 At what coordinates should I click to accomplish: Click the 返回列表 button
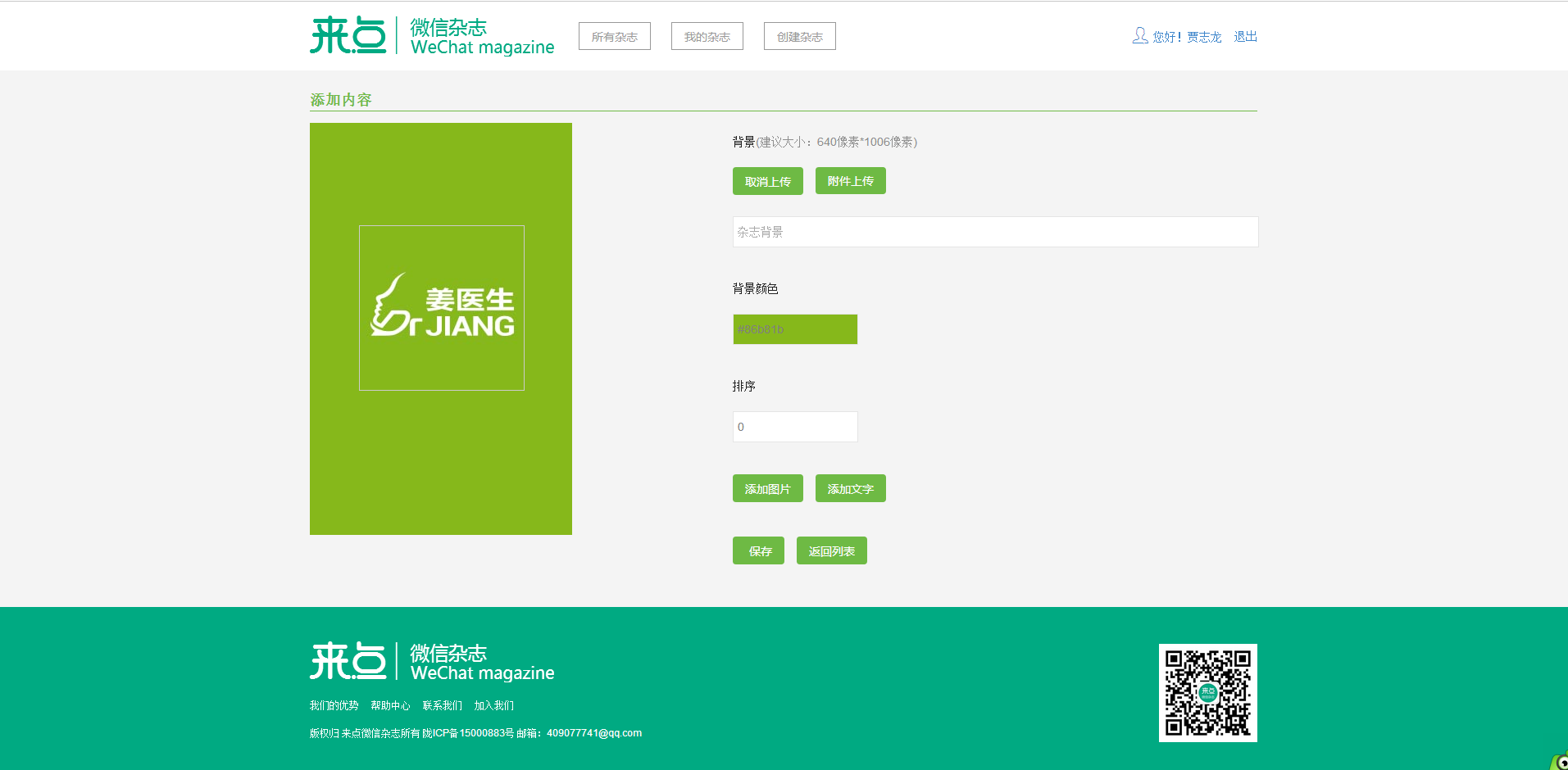832,550
